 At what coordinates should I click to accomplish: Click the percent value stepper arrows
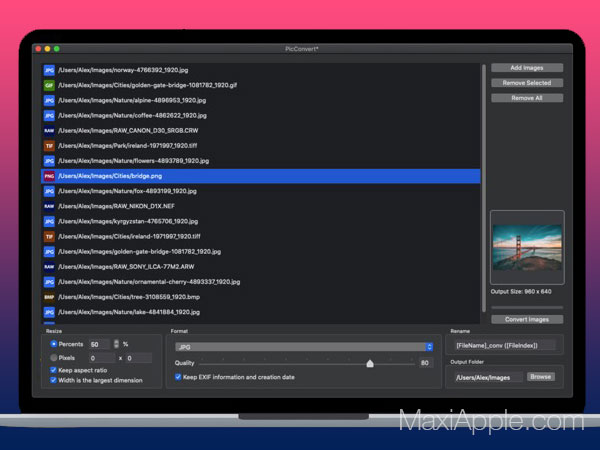click(116, 344)
